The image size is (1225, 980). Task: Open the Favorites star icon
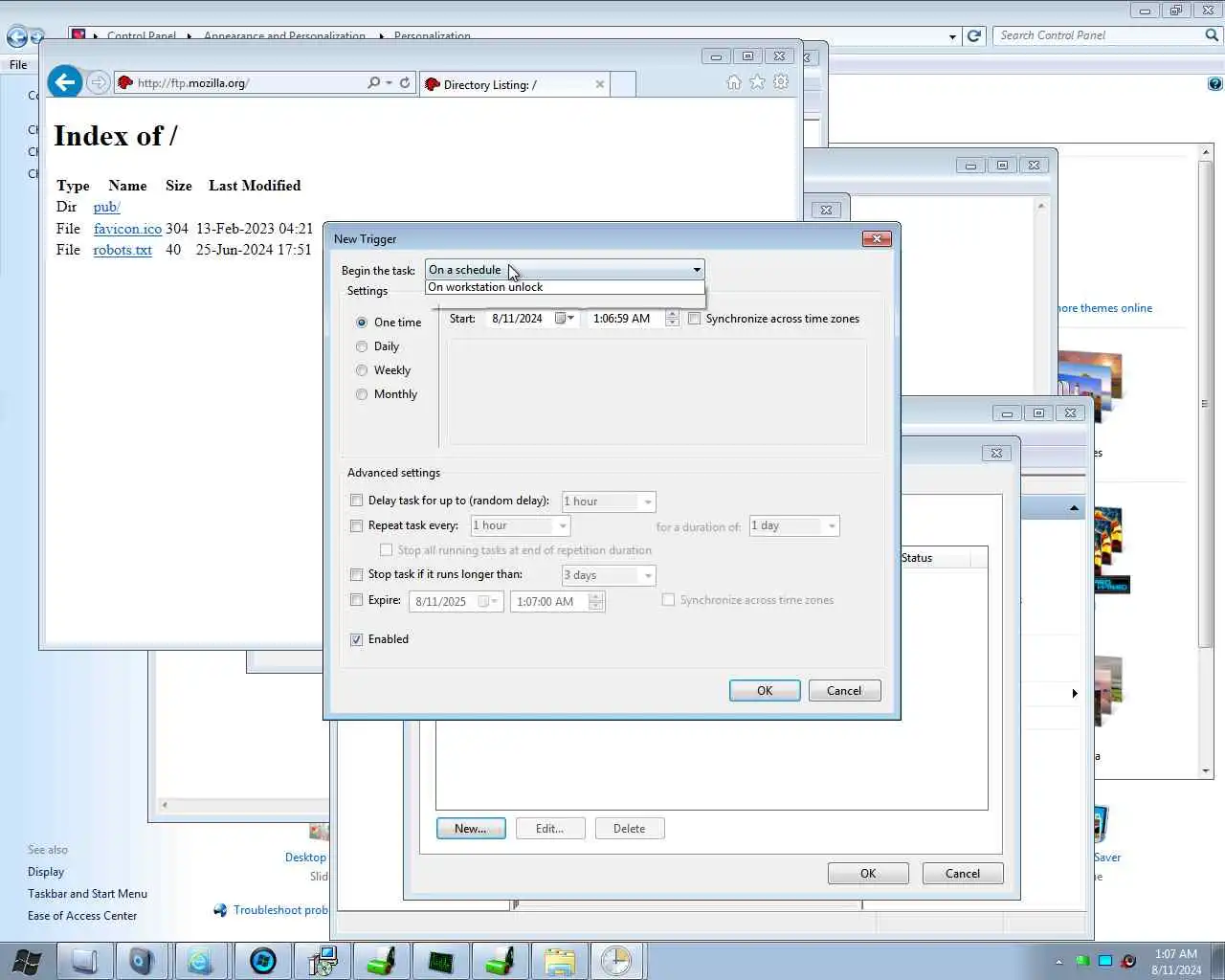757,82
